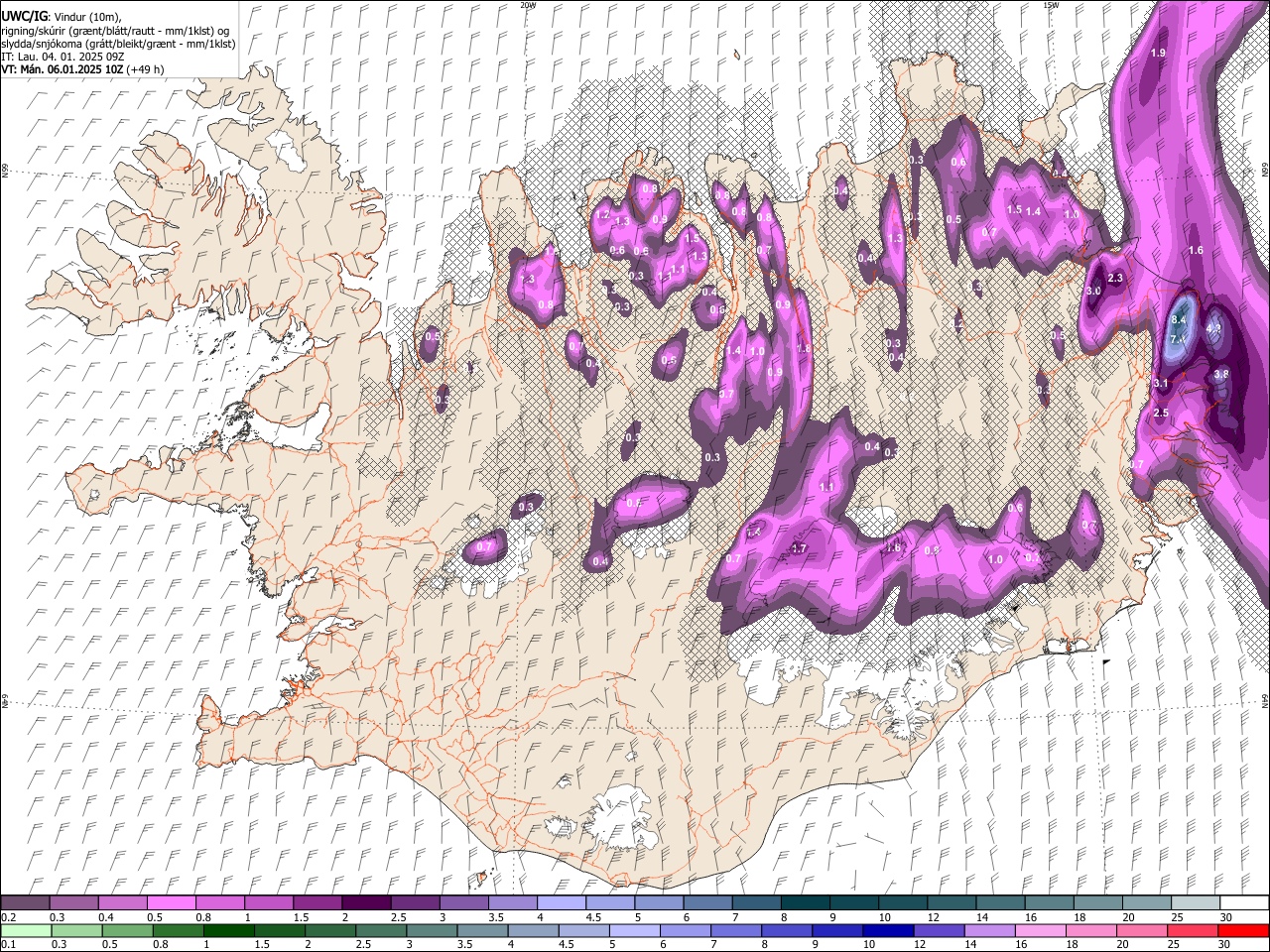Click the '8.4' peak snowfall value
The width and height of the screenshot is (1270, 952).
1179,320
